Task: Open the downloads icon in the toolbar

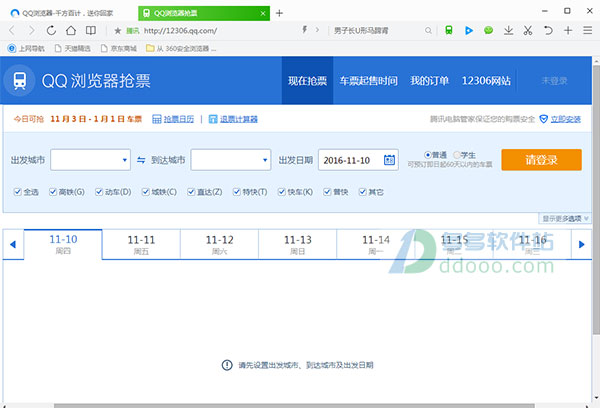Action: coord(508,30)
